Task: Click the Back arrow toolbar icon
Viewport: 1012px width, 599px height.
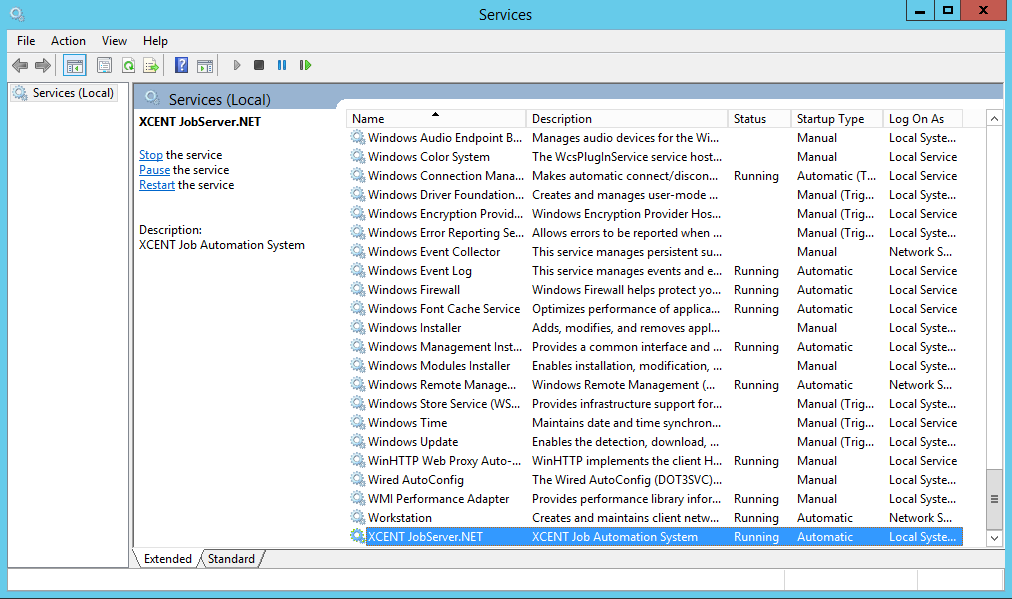Action: tap(20, 66)
